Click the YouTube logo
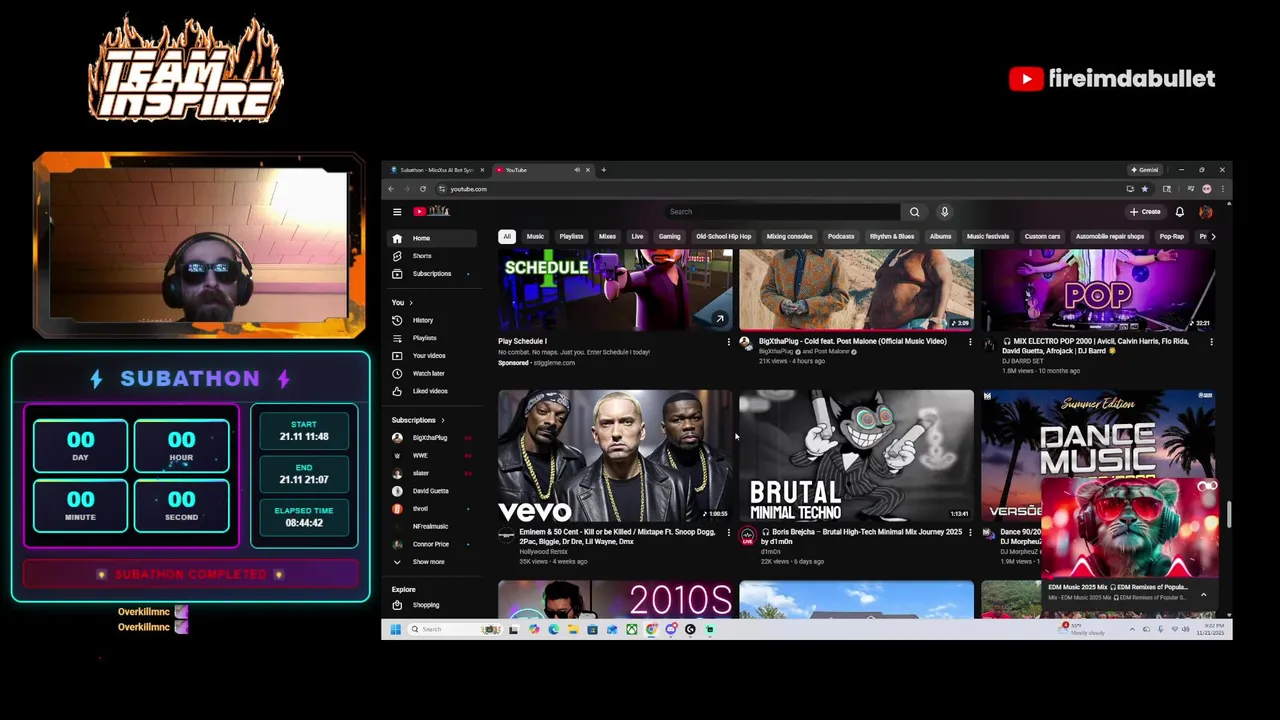The width and height of the screenshot is (1280, 720). click(x=431, y=211)
